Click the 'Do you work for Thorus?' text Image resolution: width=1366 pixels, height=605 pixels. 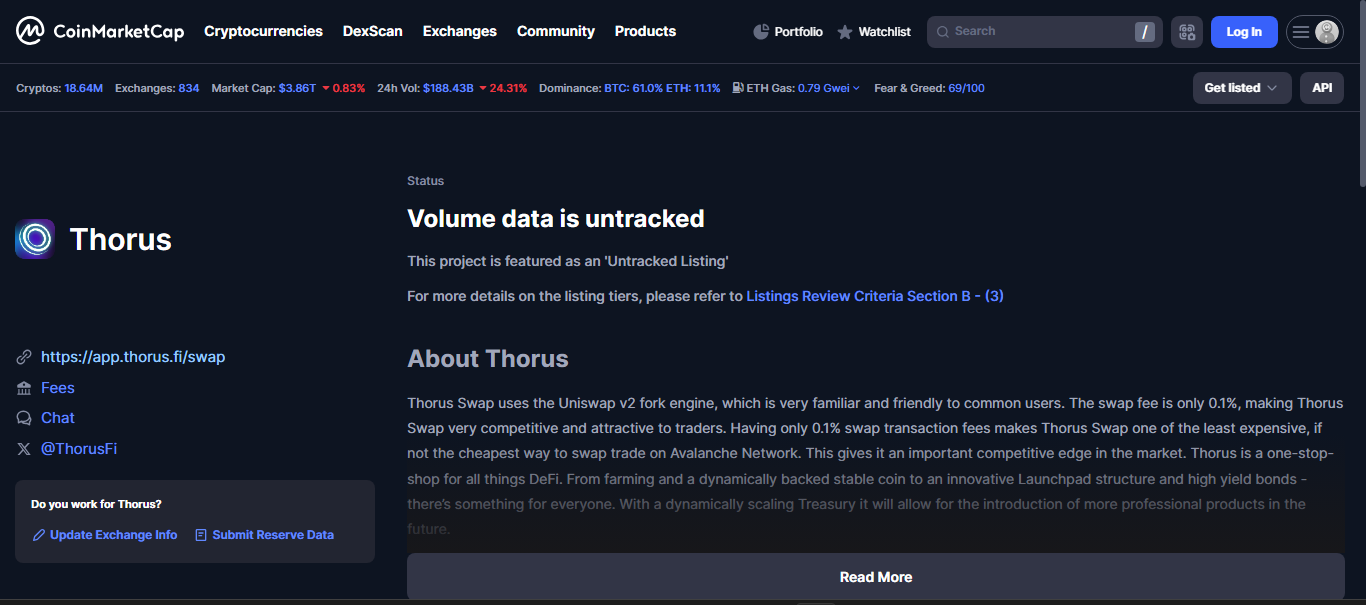point(96,504)
